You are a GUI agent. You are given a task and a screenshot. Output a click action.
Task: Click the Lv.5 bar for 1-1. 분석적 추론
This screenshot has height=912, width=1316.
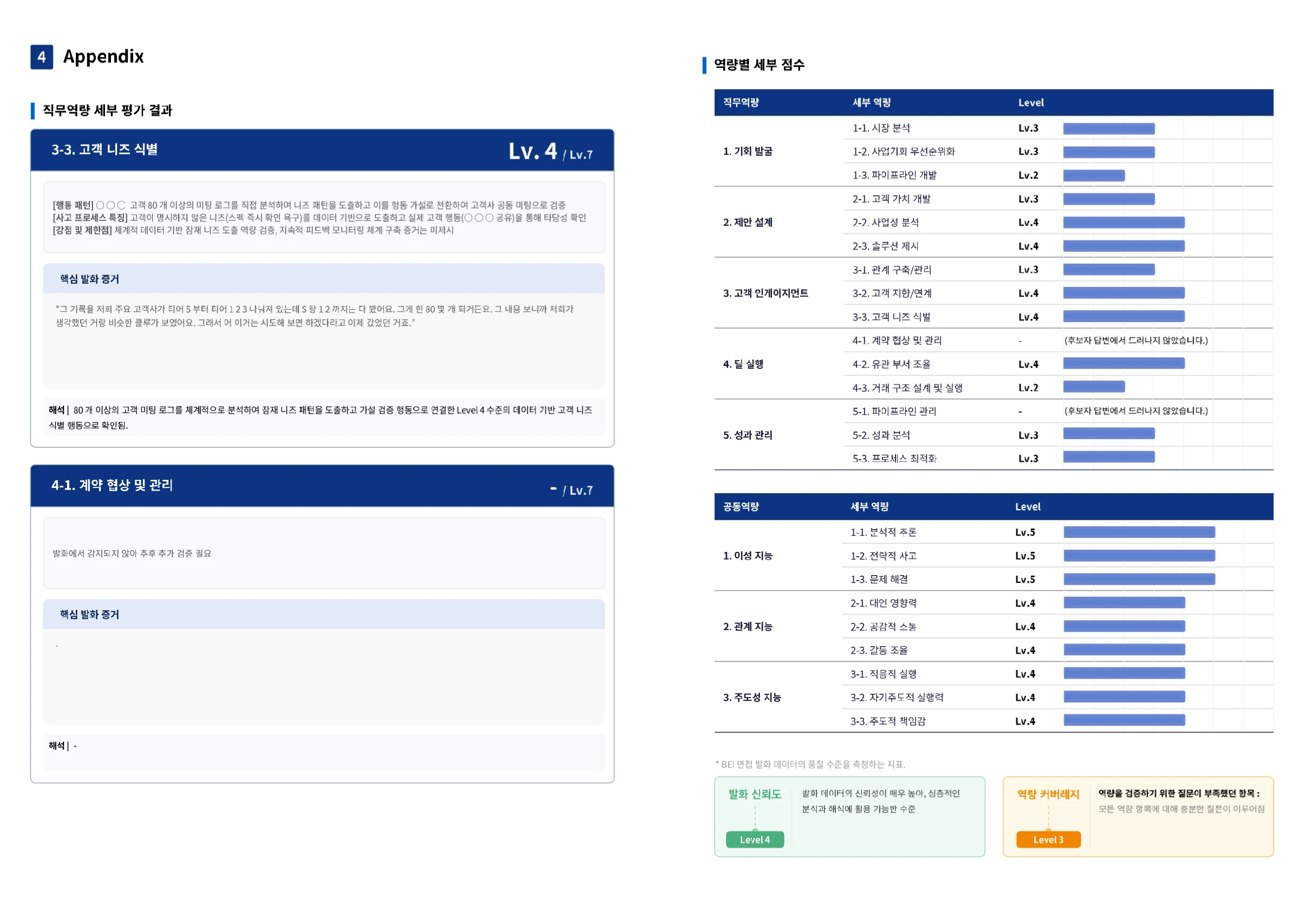1138,532
